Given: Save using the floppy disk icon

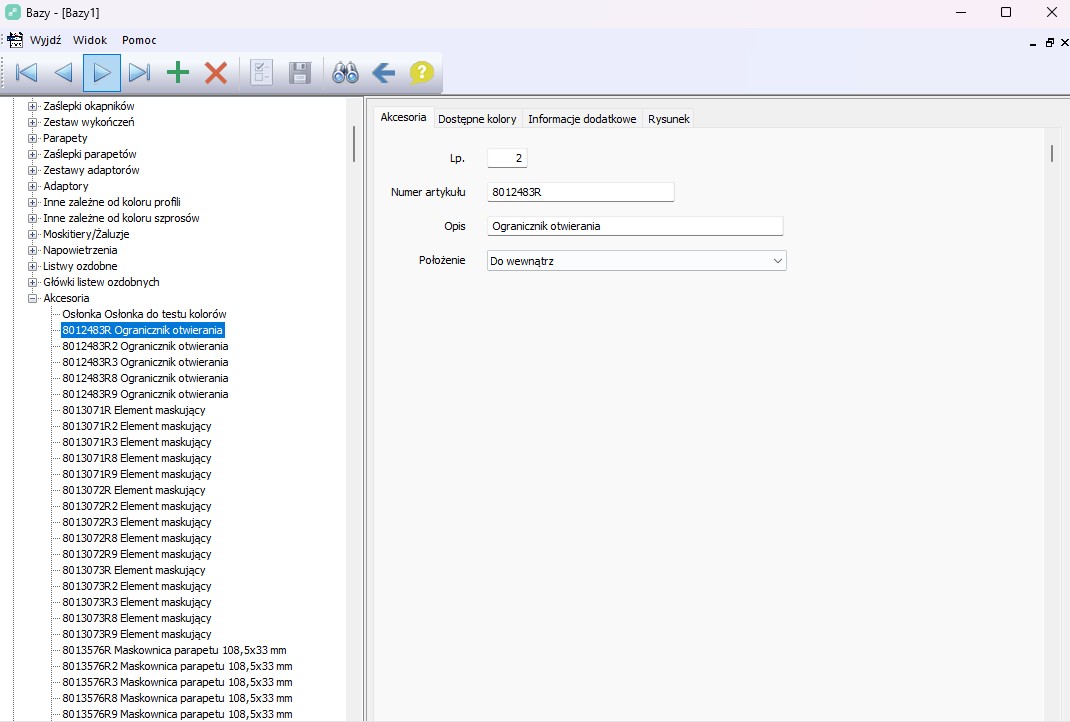Looking at the screenshot, I should [x=300, y=72].
